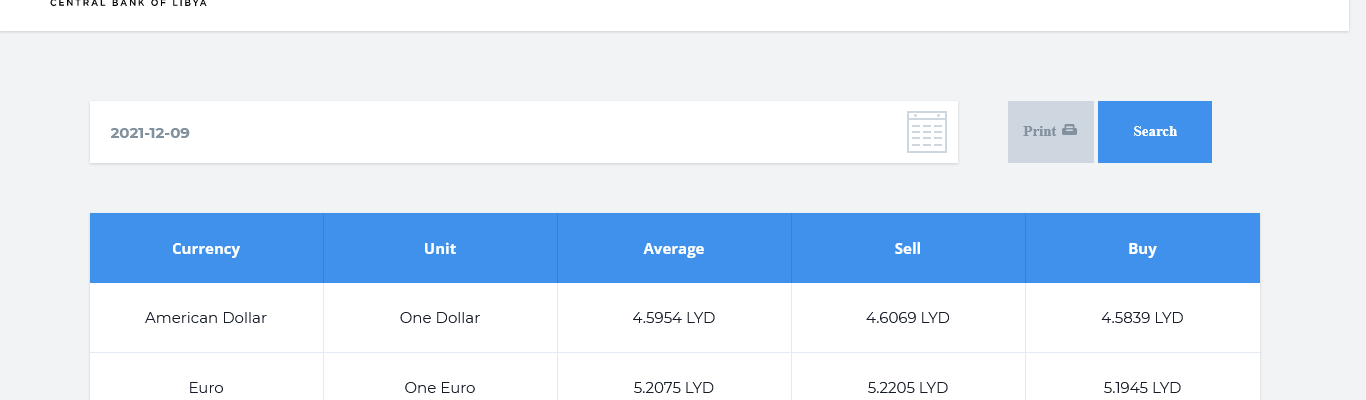Click the Buy column header
Image resolution: width=1366 pixels, height=400 pixels.
point(1142,249)
